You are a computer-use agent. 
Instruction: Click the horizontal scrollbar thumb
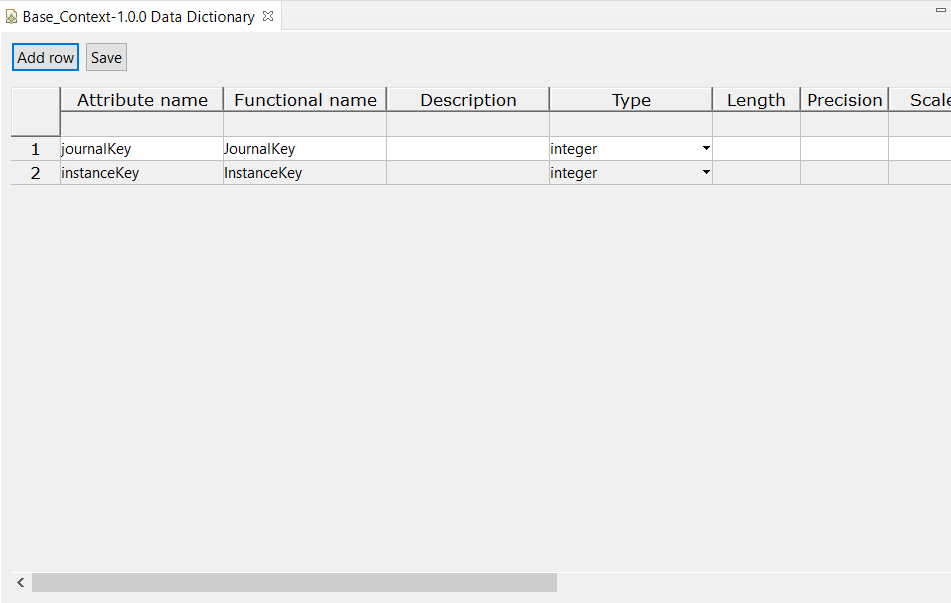click(294, 582)
